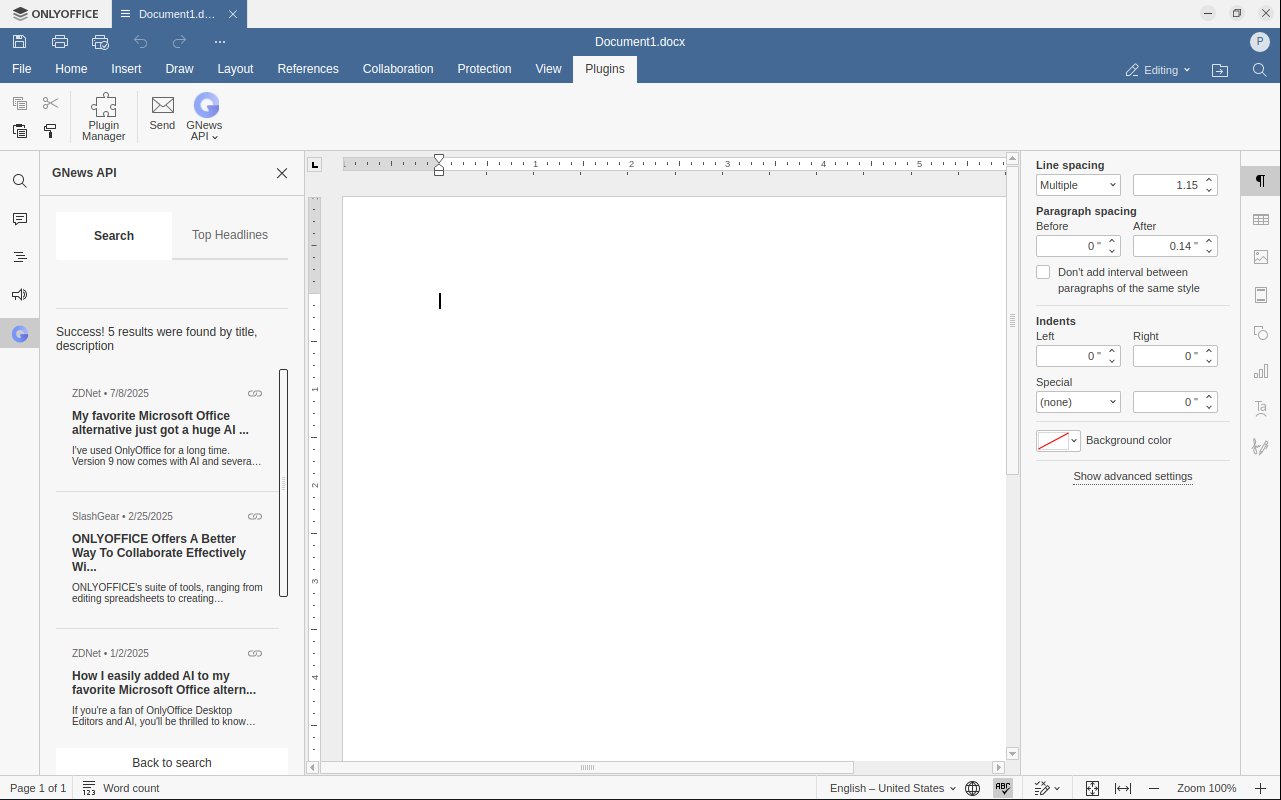Open the Find search icon in left sidebar
1281x800 pixels.
point(20,181)
